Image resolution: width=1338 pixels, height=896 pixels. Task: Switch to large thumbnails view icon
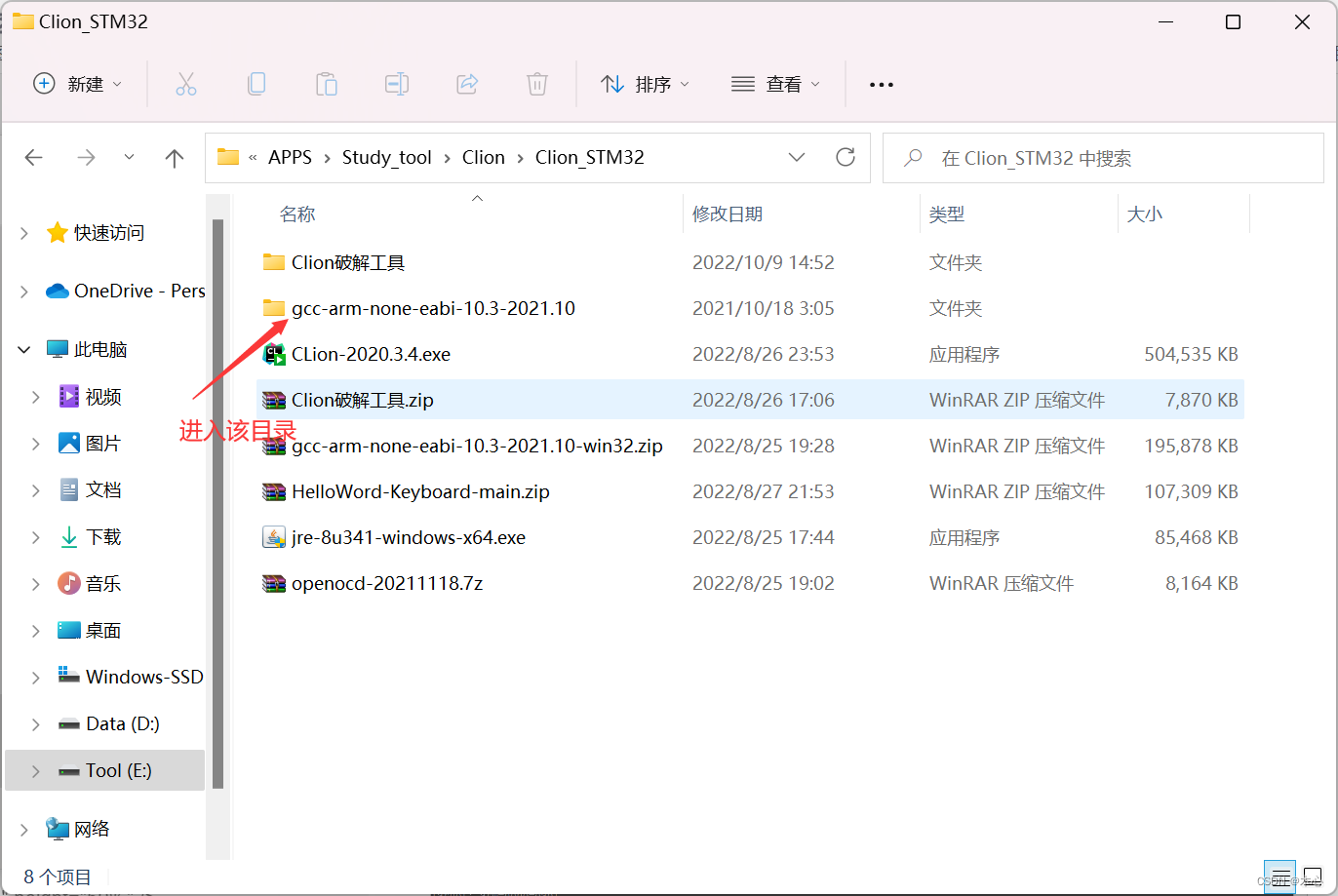coord(1312,875)
